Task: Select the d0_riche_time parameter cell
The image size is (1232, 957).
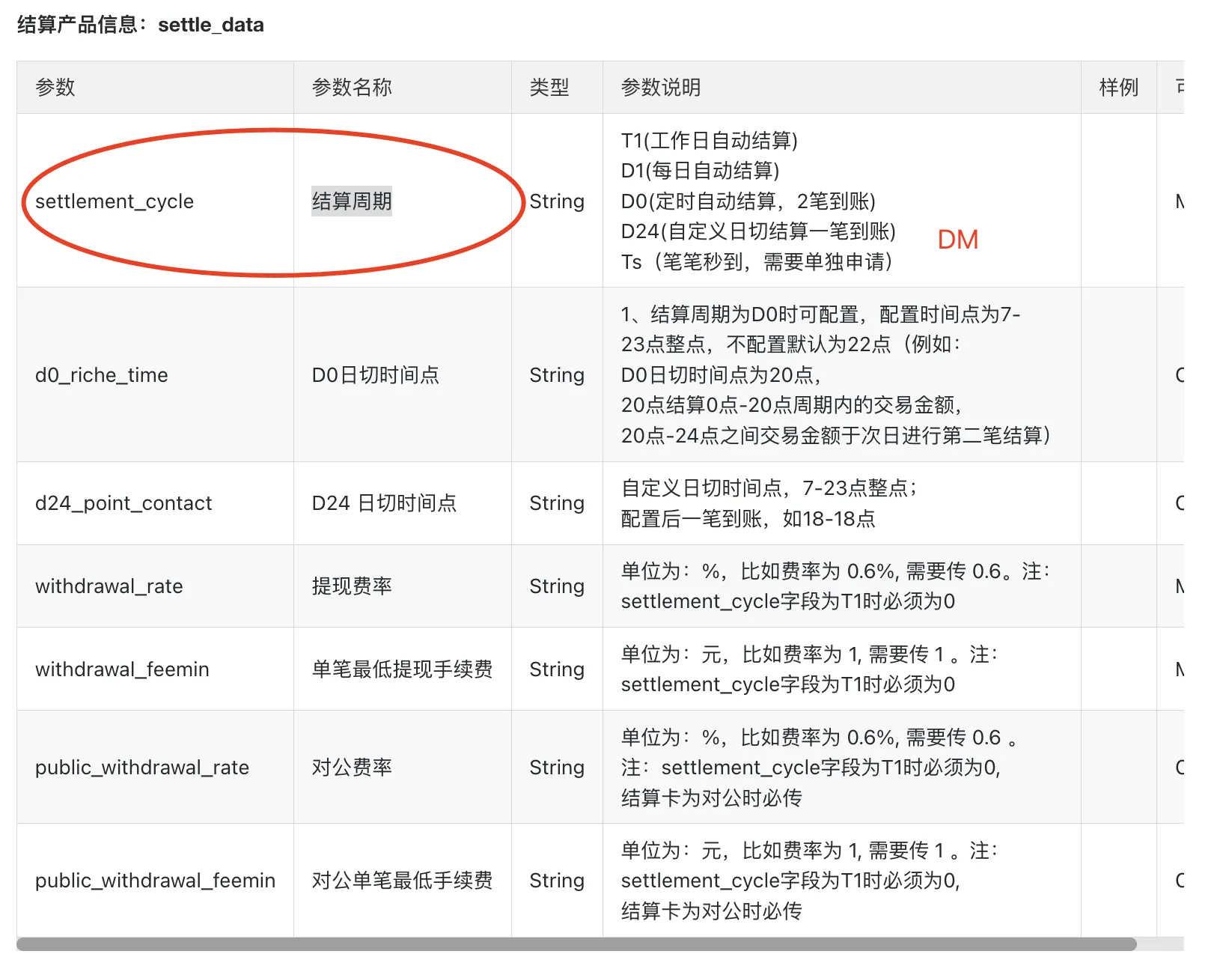Action: (102, 375)
